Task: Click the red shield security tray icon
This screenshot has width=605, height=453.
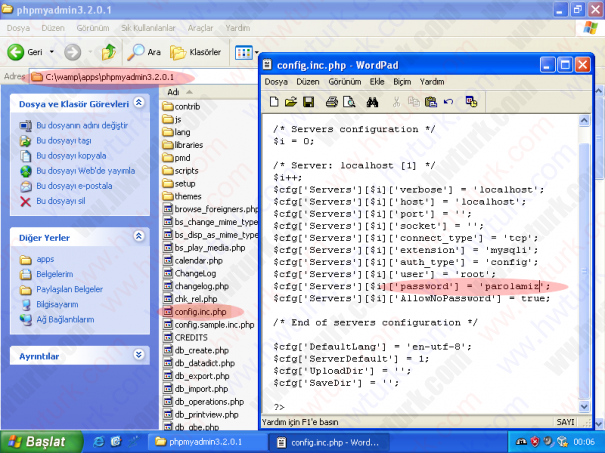Action: pos(535,442)
